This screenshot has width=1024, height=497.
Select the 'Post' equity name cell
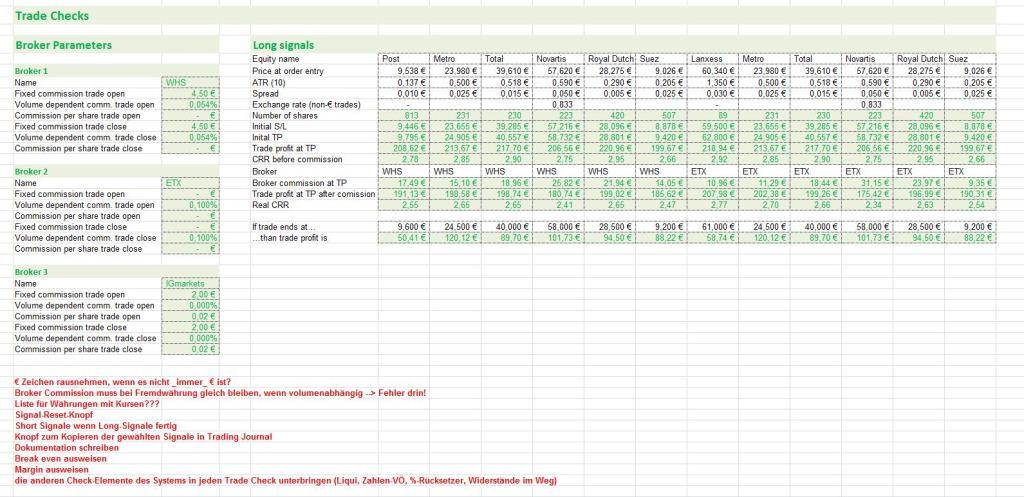tap(404, 59)
